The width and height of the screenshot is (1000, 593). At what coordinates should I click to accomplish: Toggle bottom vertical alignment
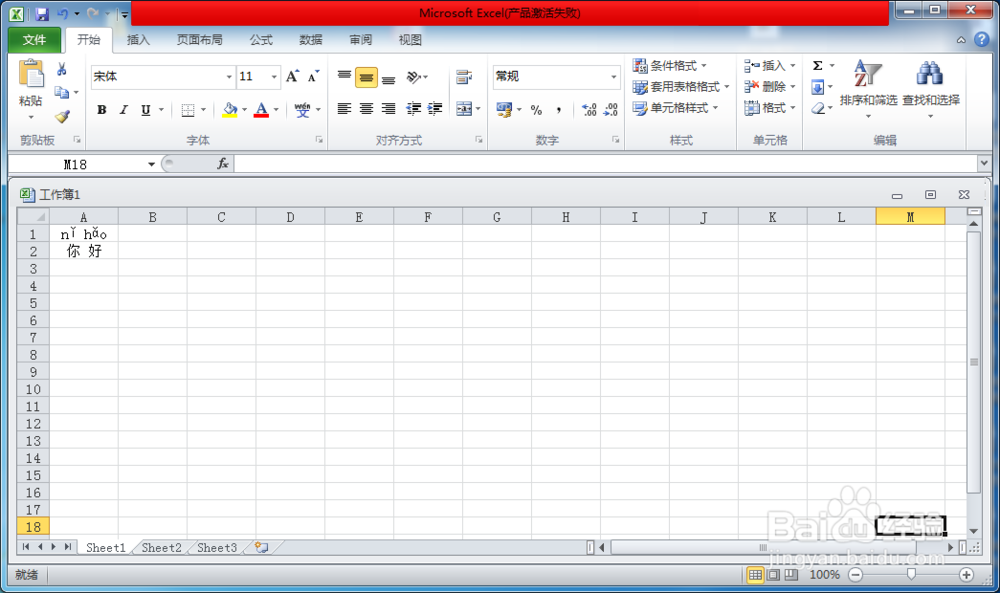388,78
